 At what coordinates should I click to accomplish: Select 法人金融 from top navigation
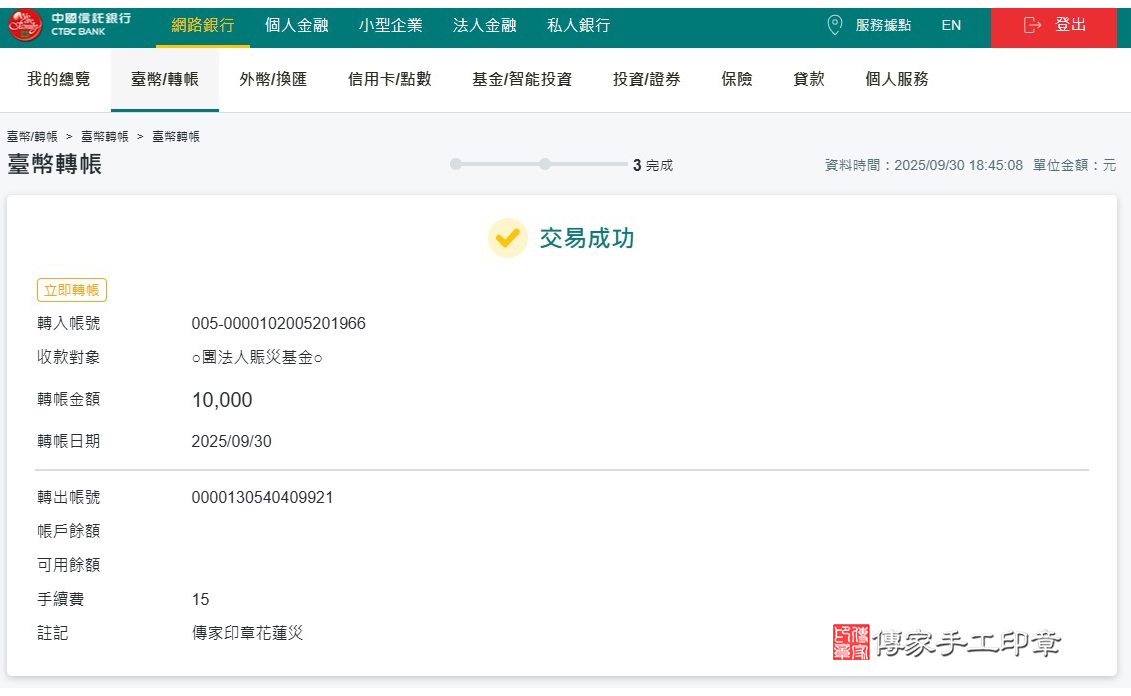click(485, 27)
